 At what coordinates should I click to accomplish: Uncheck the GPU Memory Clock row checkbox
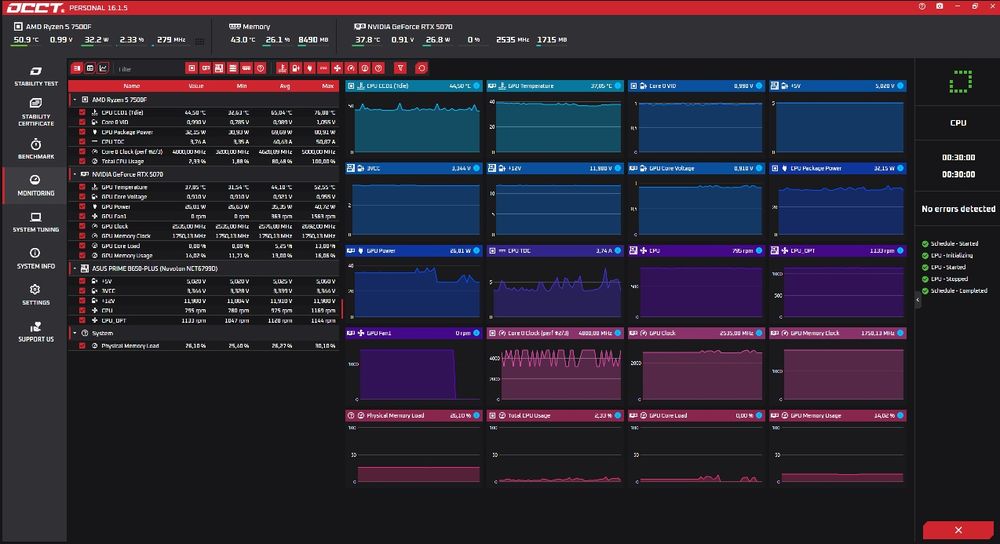tap(82, 236)
